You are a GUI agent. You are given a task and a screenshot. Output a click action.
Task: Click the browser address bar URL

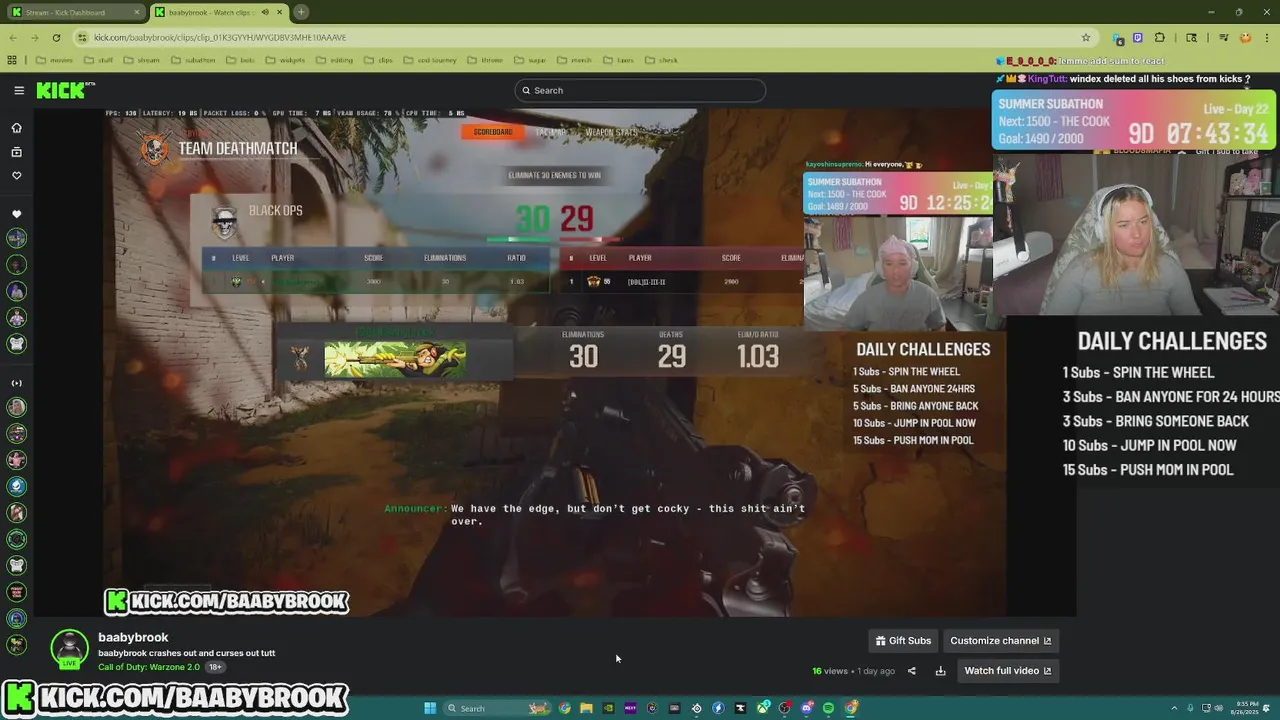[x=220, y=37]
